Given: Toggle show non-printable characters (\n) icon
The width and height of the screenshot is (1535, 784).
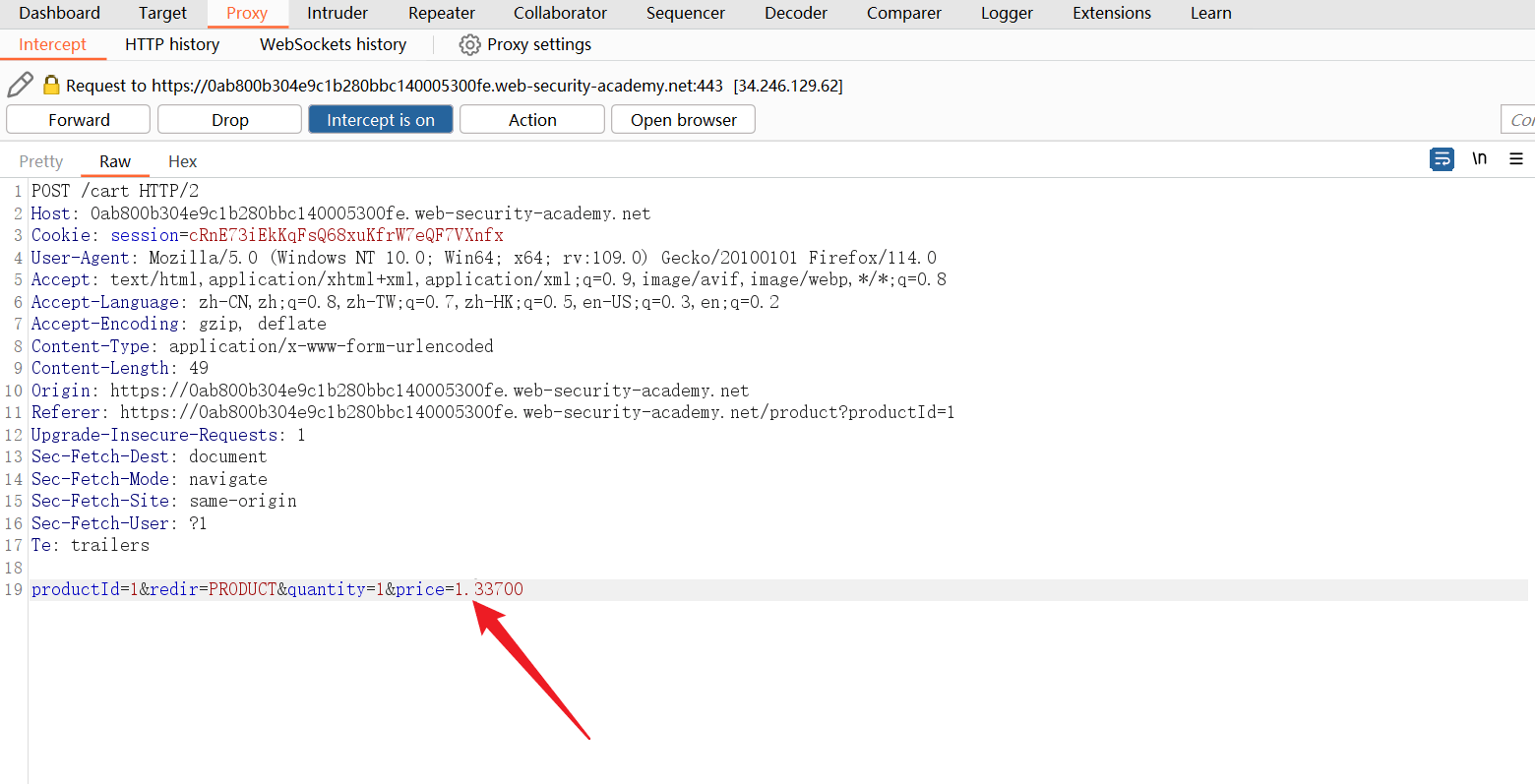Looking at the screenshot, I should tap(1479, 159).
